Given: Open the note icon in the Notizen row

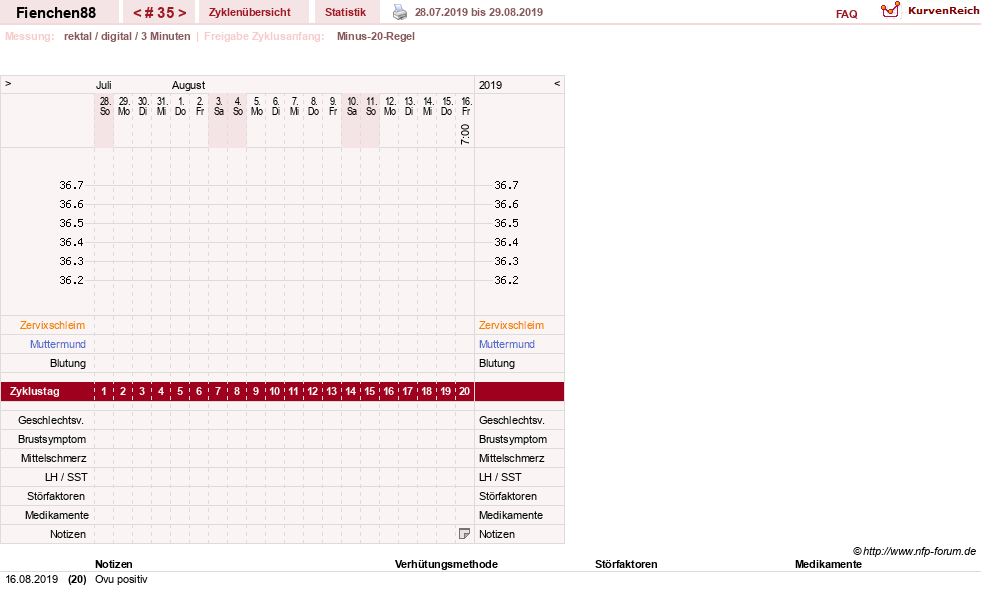Looking at the screenshot, I should pyautogui.click(x=464, y=534).
